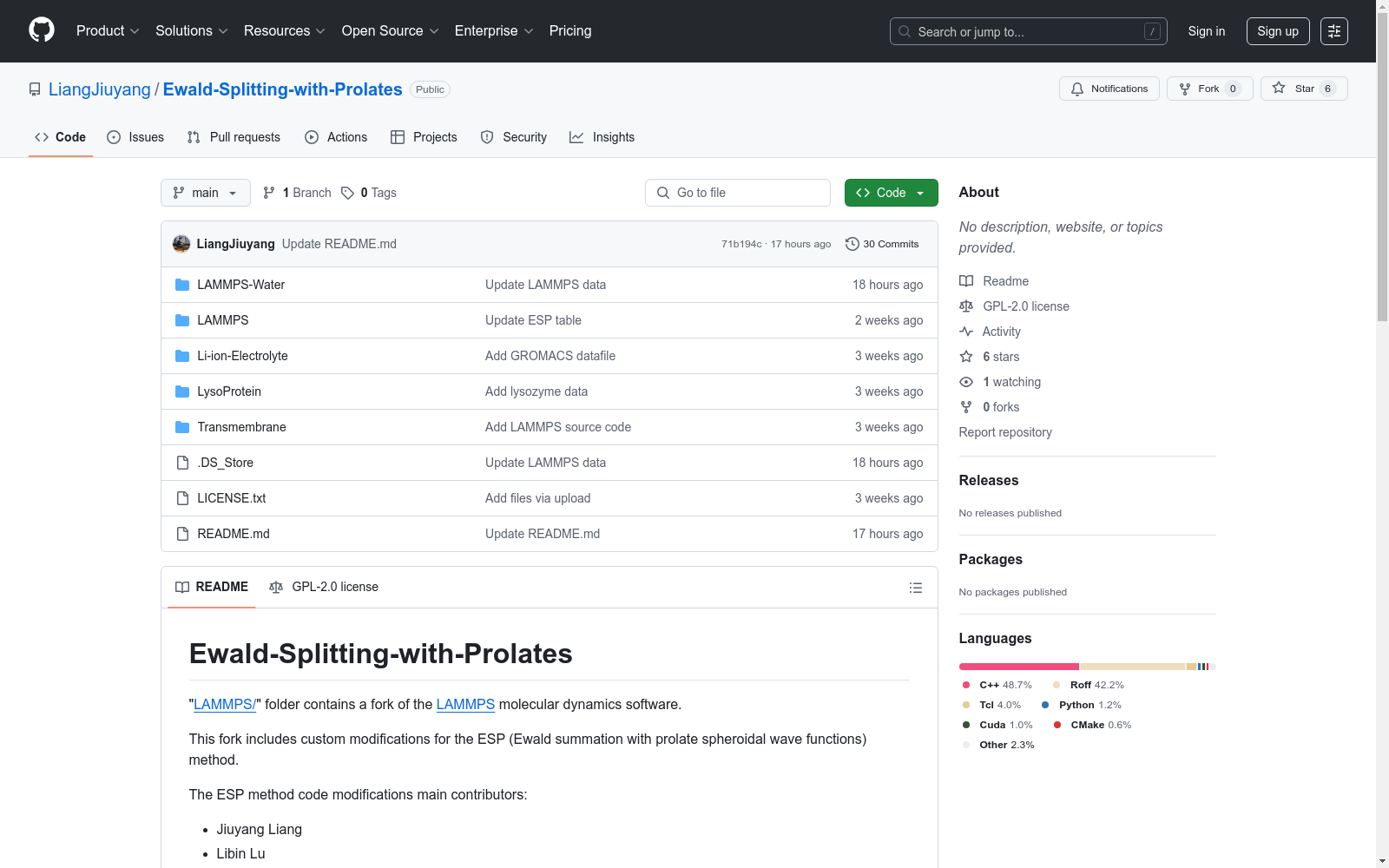Click the Go to file search box

pos(738,193)
